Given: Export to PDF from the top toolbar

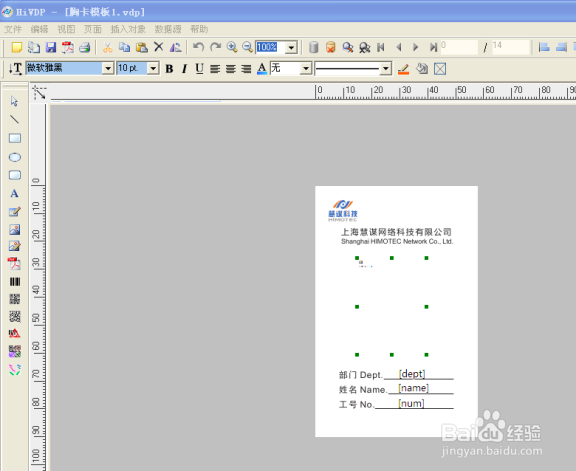Looking at the screenshot, I should pos(68,47).
